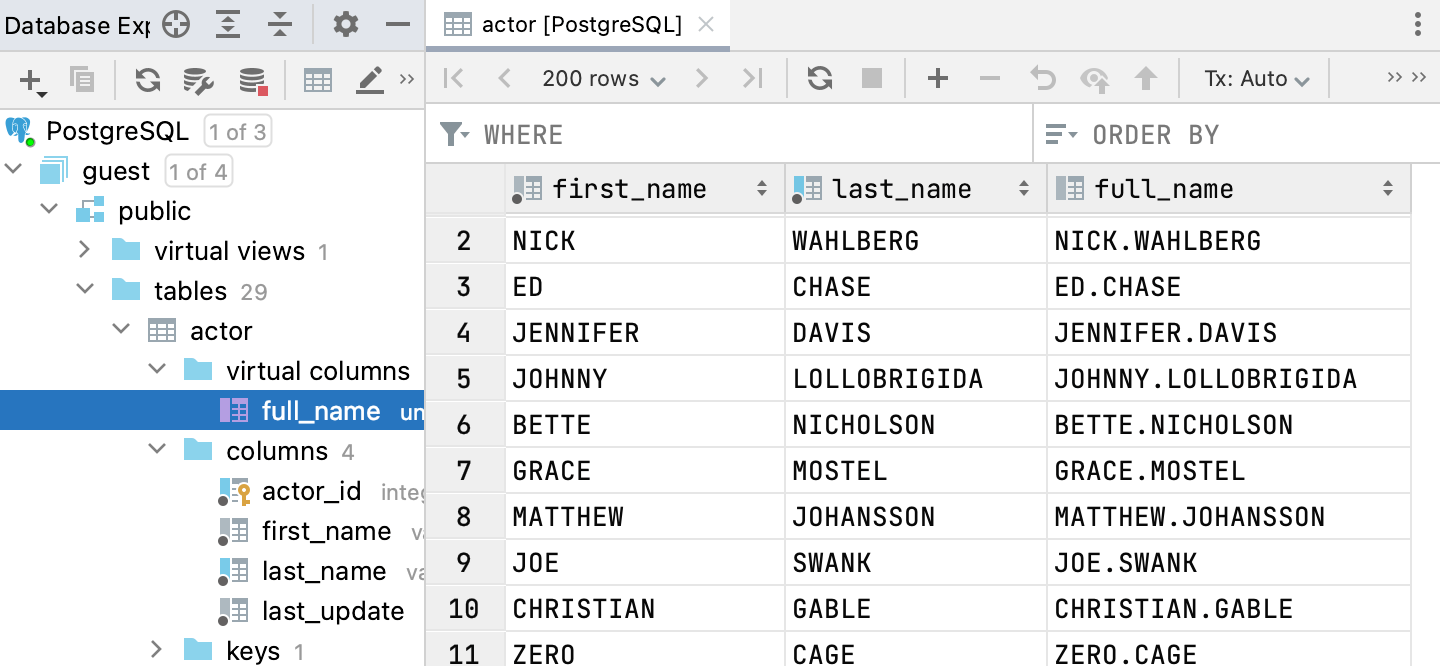Screen dimensions: 1440x666
Task: Collapse all nodes in Database Explorer
Action: coord(281,24)
